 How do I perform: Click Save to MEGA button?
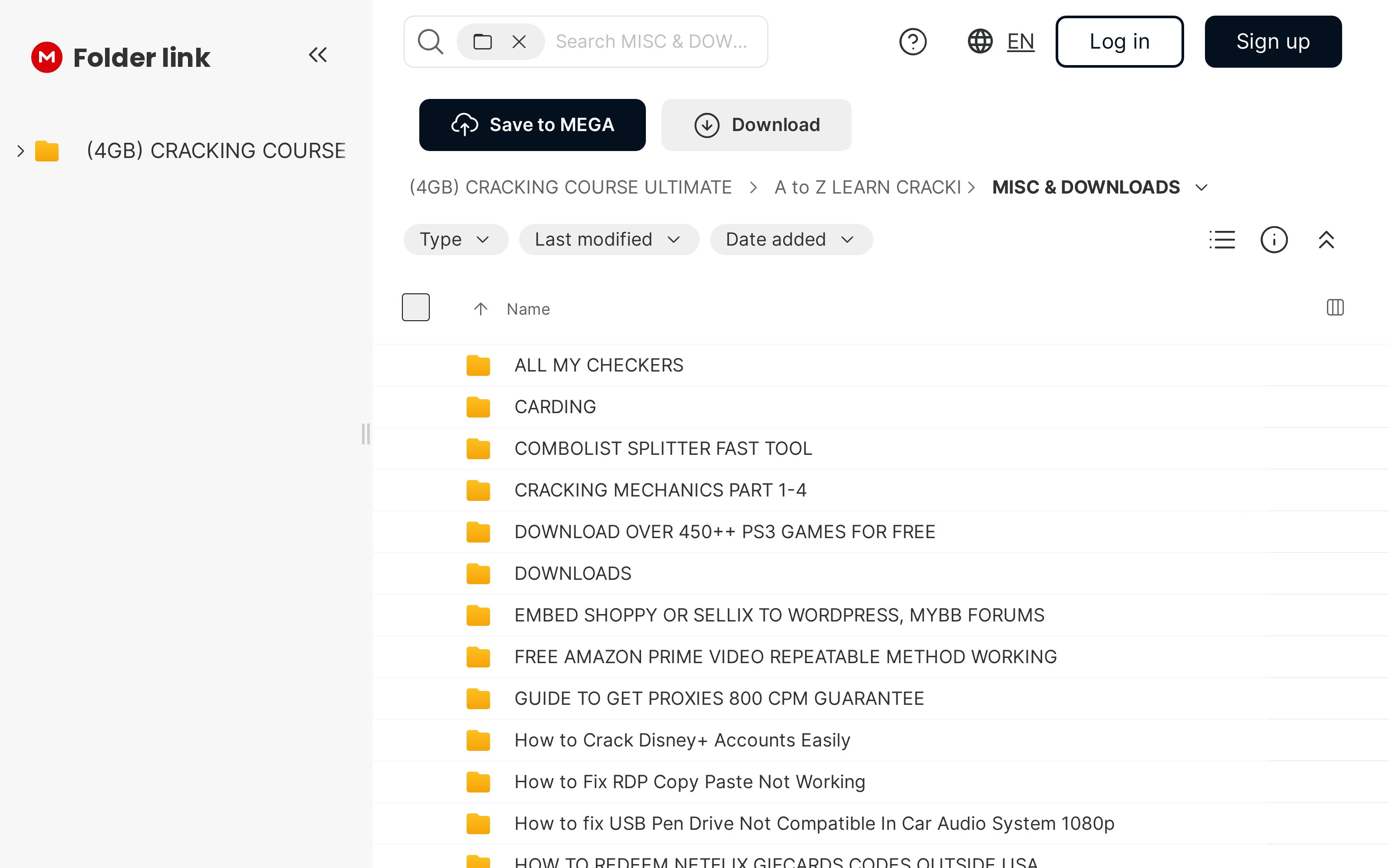[x=532, y=125]
